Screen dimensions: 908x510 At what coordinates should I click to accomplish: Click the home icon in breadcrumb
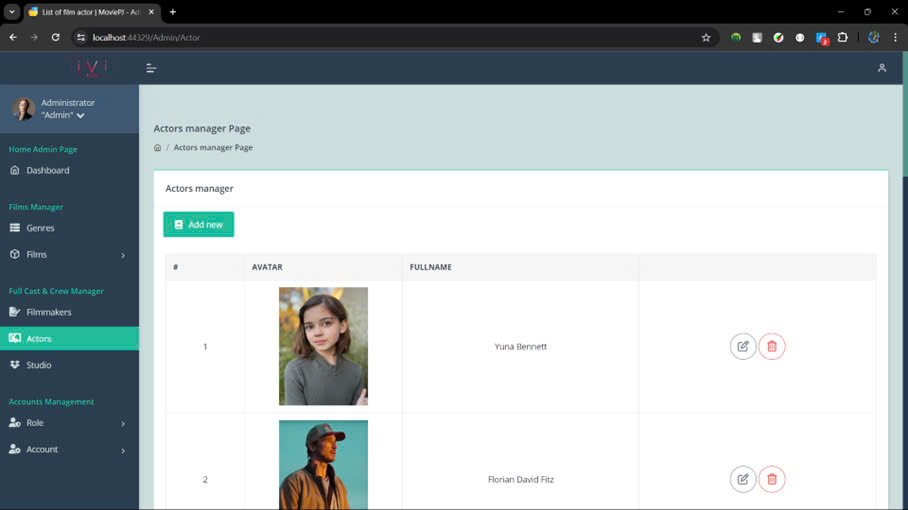click(158, 148)
